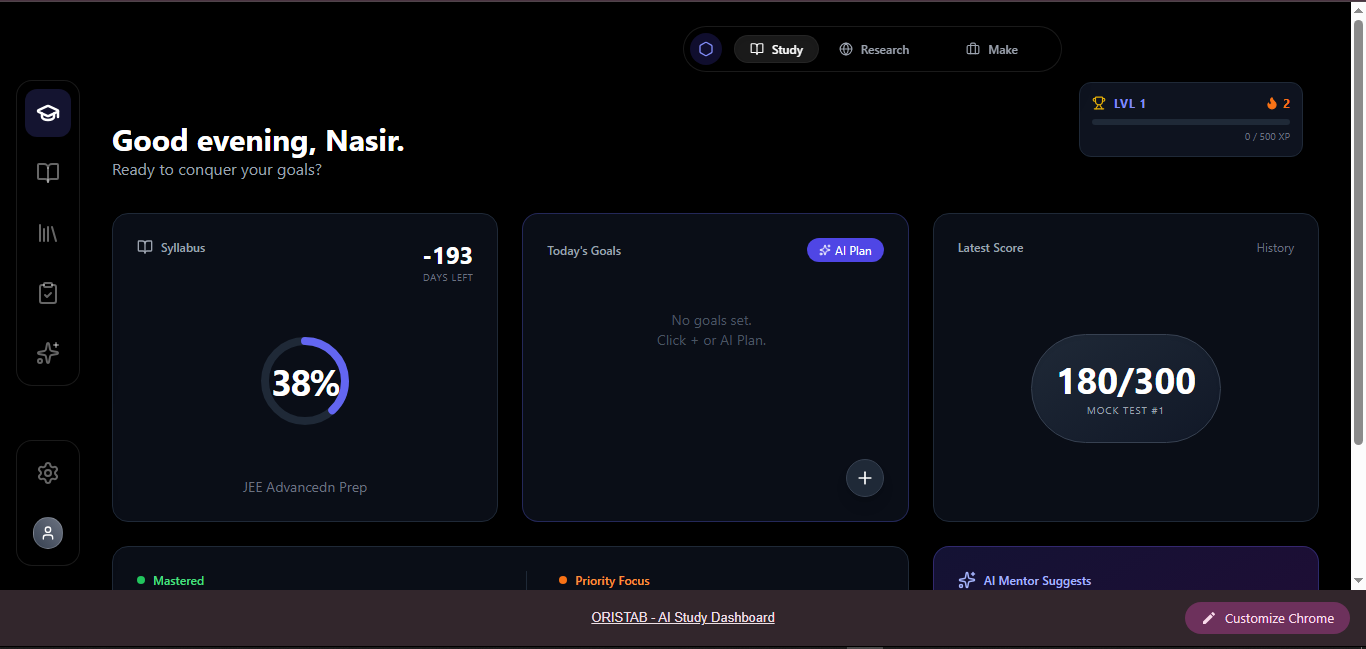Click the ORISTAB - AI Study Dashboard link

point(683,618)
